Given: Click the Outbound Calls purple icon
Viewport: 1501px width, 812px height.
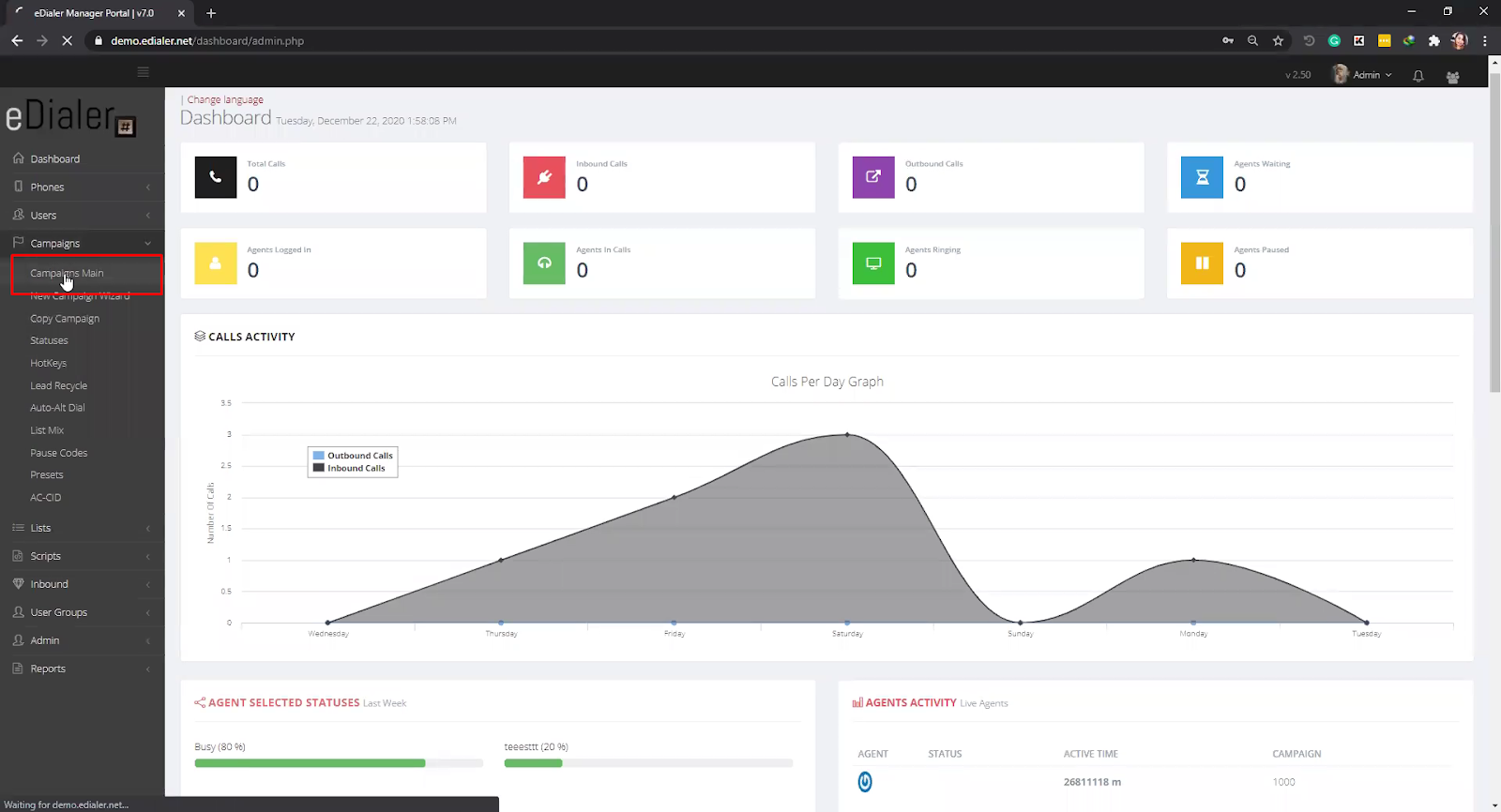Looking at the screenshot, I should pos(873,177).
